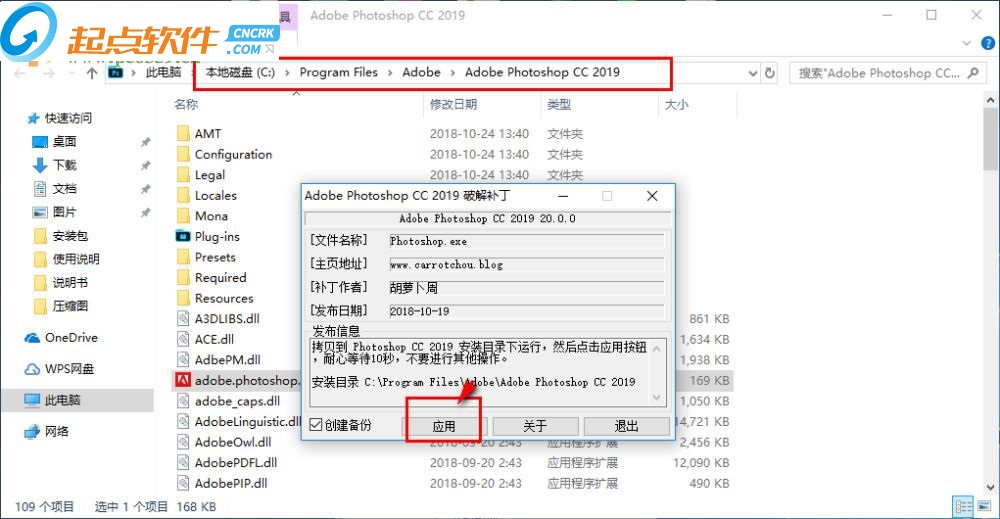Open 图片 in quick access sidebar

tap(64, 212)
